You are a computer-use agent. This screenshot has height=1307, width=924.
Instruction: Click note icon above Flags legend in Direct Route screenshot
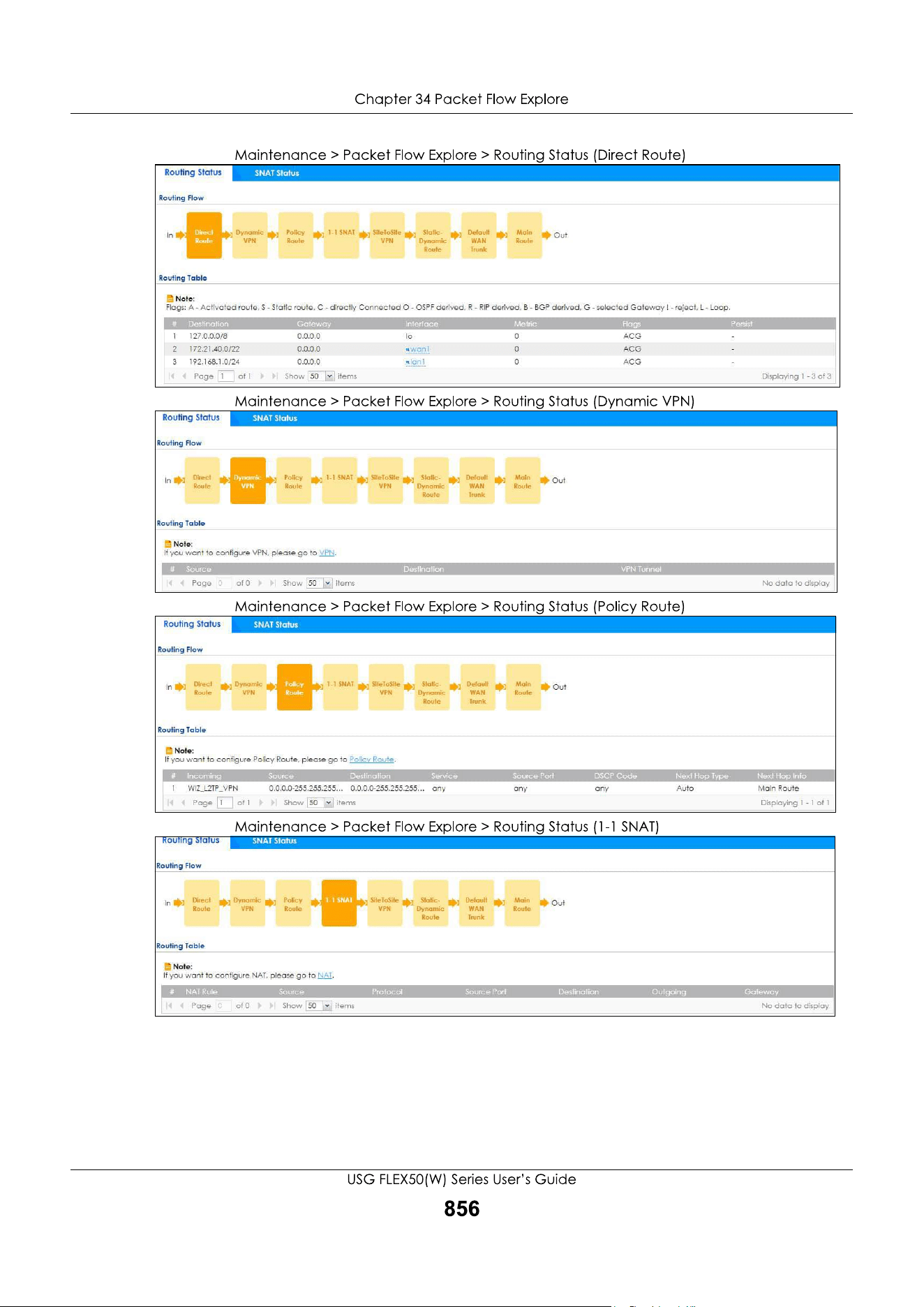point(170,299)
